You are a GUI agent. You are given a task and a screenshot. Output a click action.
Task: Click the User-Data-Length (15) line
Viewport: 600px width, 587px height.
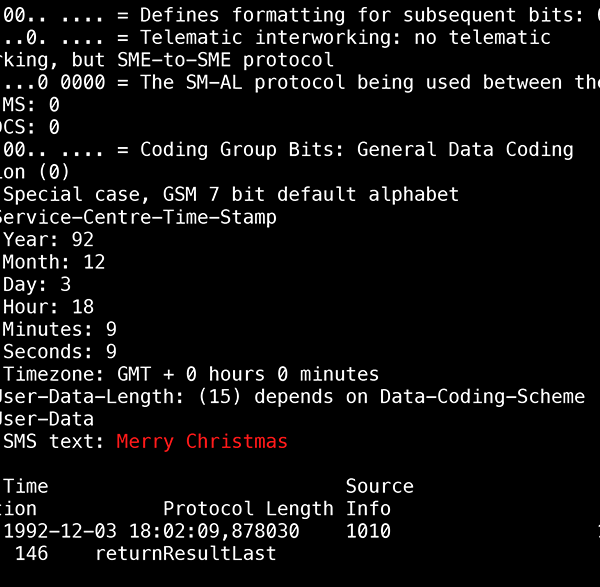[x=292, y=396]
